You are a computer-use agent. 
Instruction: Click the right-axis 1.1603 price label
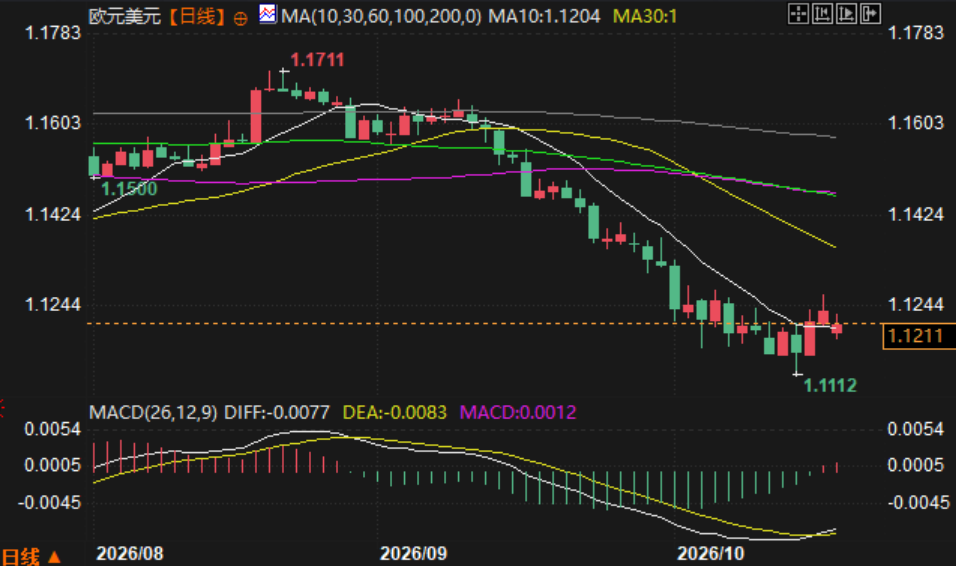916,123
